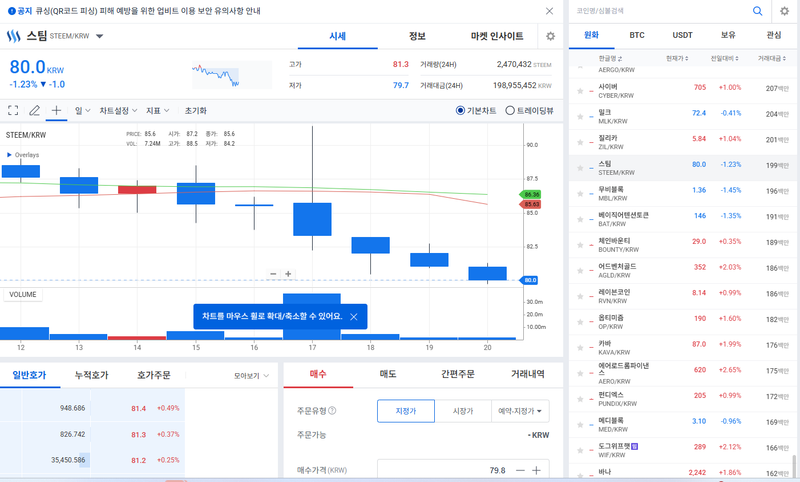Select 레이븐코인 RVN/KRW in market list

(682, 296)
